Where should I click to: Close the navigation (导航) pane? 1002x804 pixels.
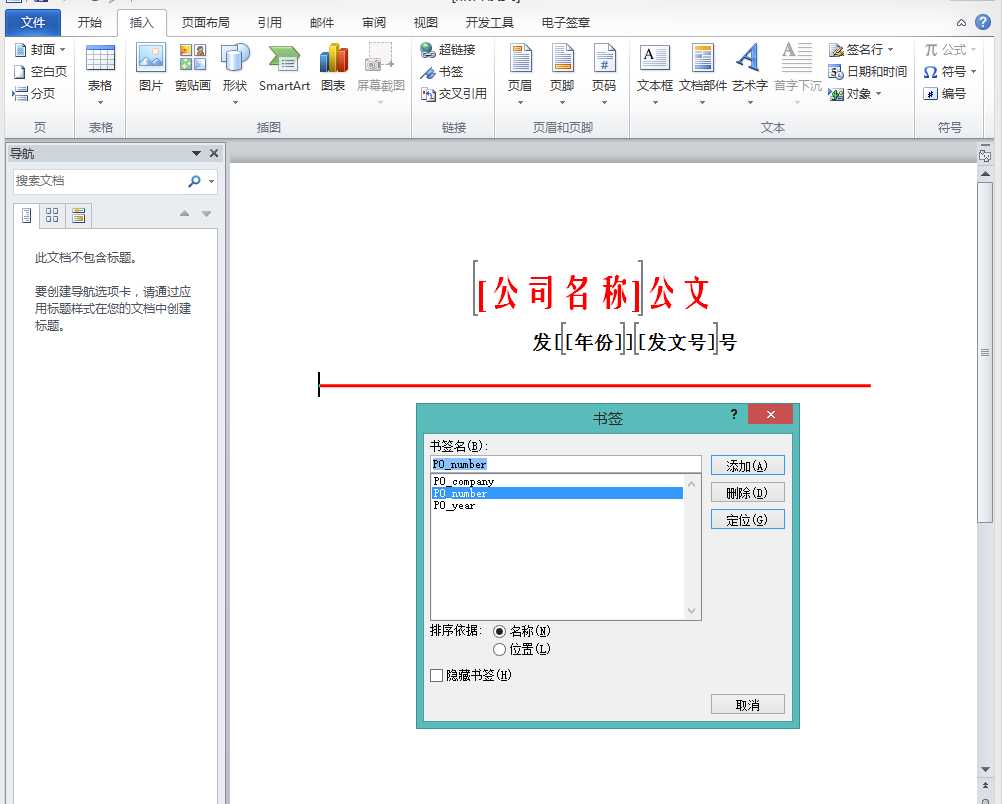click(x=214, y=153)
